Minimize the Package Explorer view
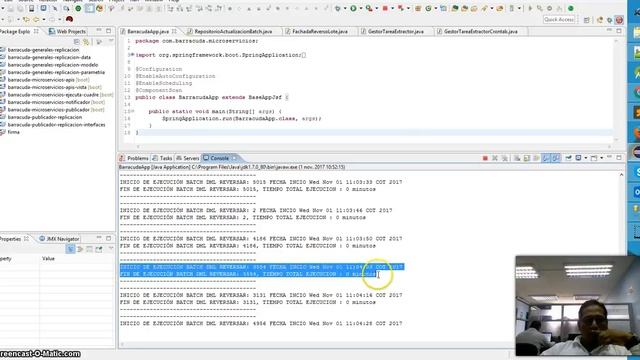Image resolution: width=640 pixels, height=360 pixels. pos(99,30)
